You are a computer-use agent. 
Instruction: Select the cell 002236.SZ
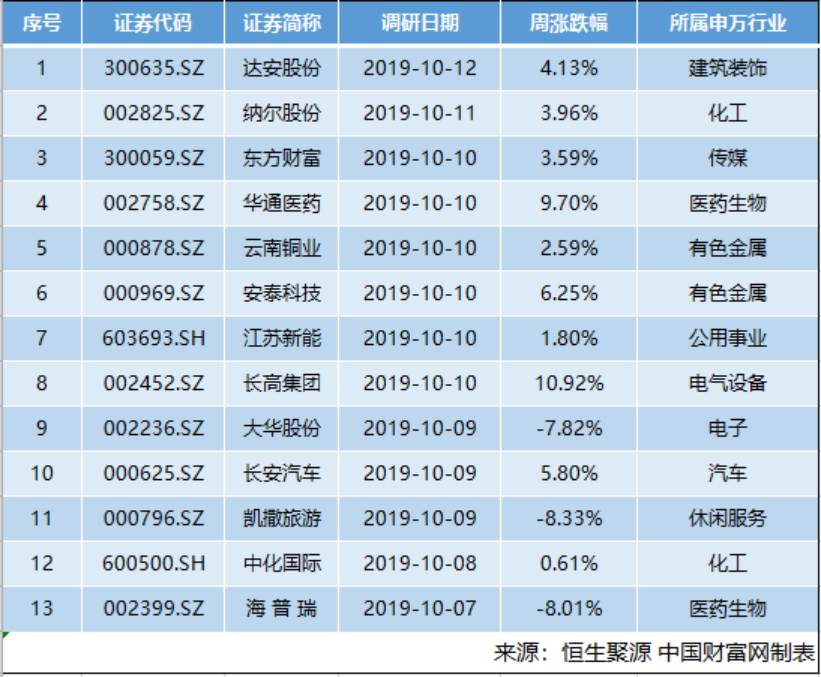click(153, 428)
